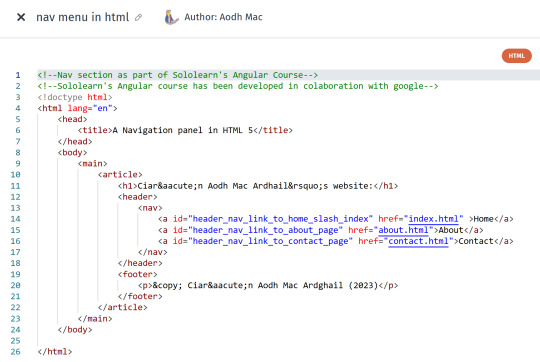Open author avatar image

tap(171, 17)
